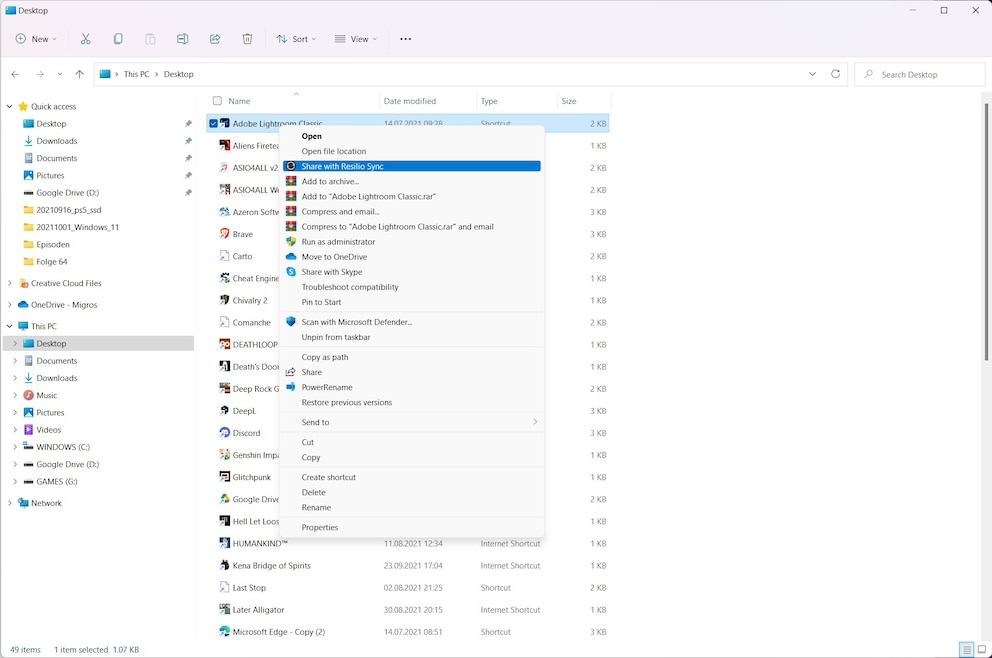Select the HUMANKIND shortcut icon
Screen dimensions: 992x658
225,543
